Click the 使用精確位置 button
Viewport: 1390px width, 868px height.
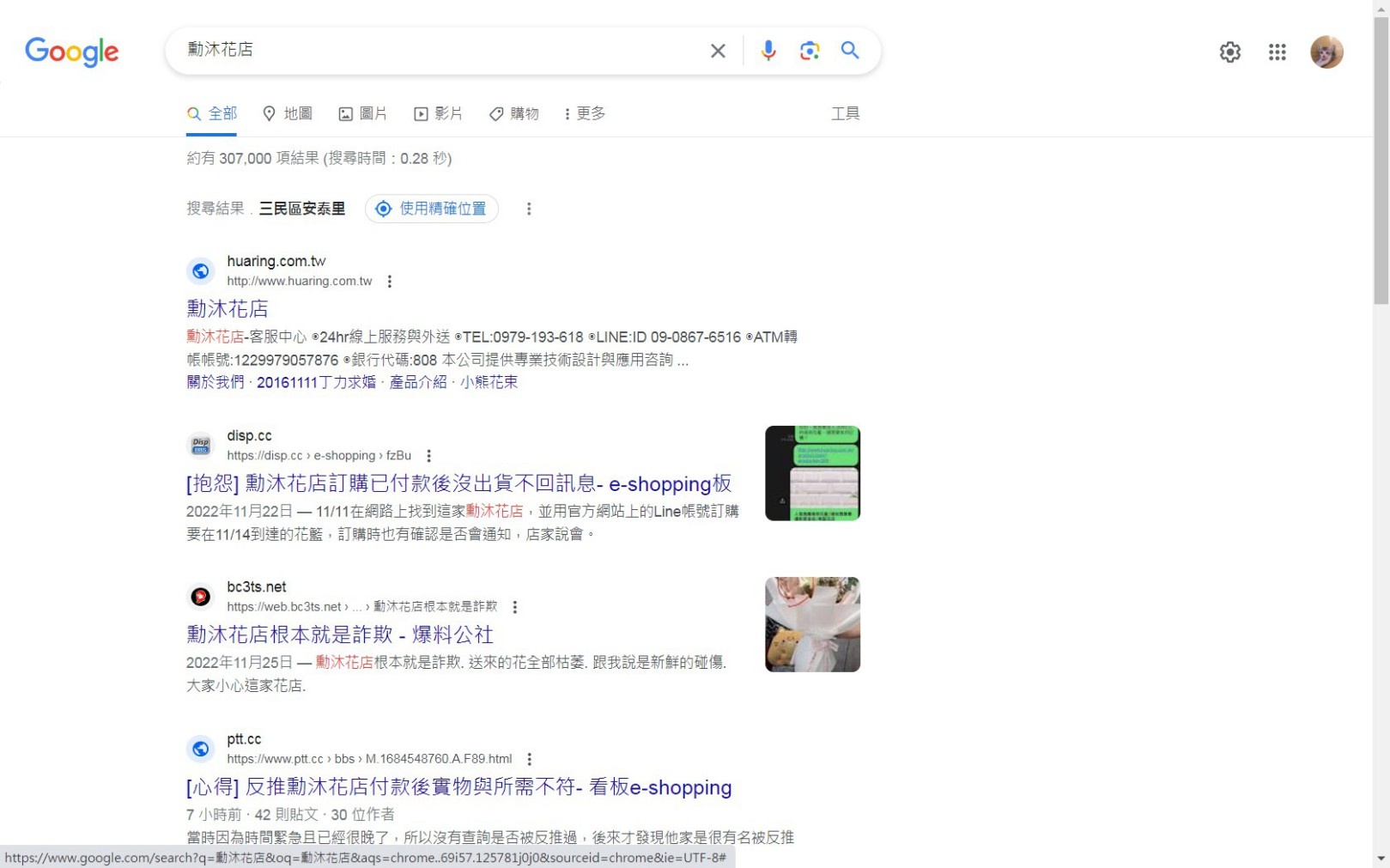coord(432,209)
